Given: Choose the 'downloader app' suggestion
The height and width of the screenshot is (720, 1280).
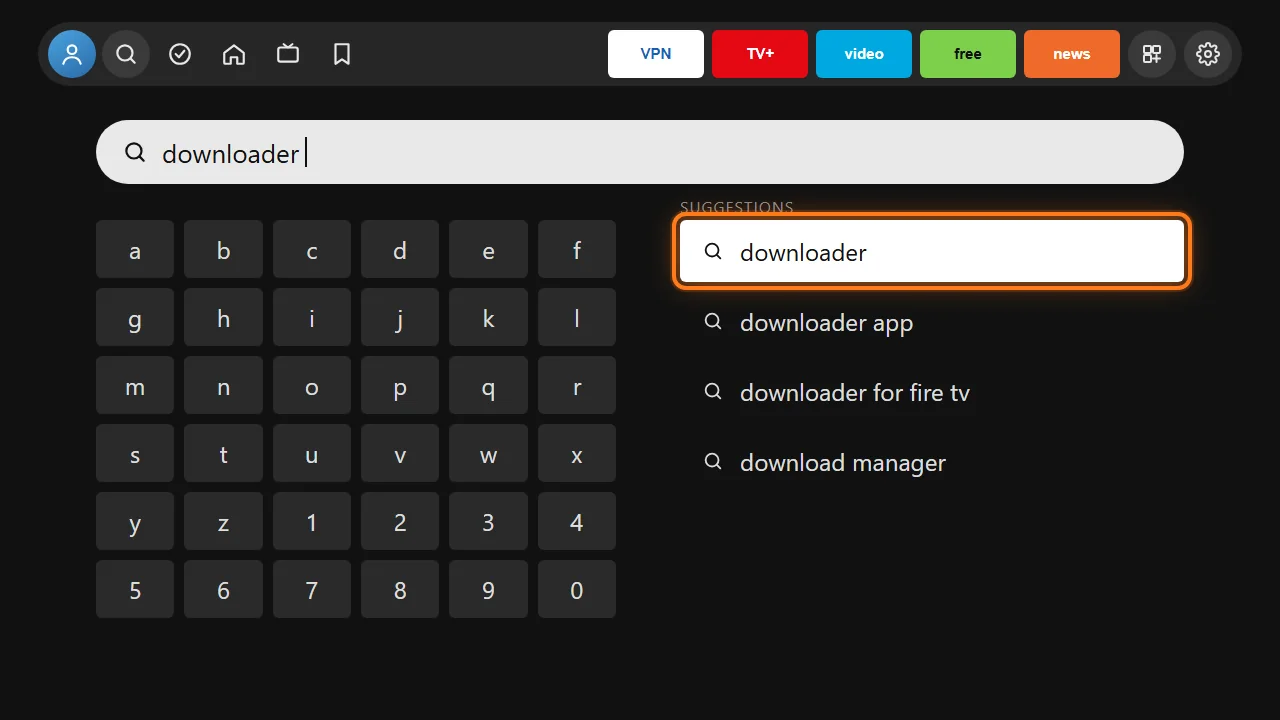Looking at the screenshot, I should click(932, 322).
